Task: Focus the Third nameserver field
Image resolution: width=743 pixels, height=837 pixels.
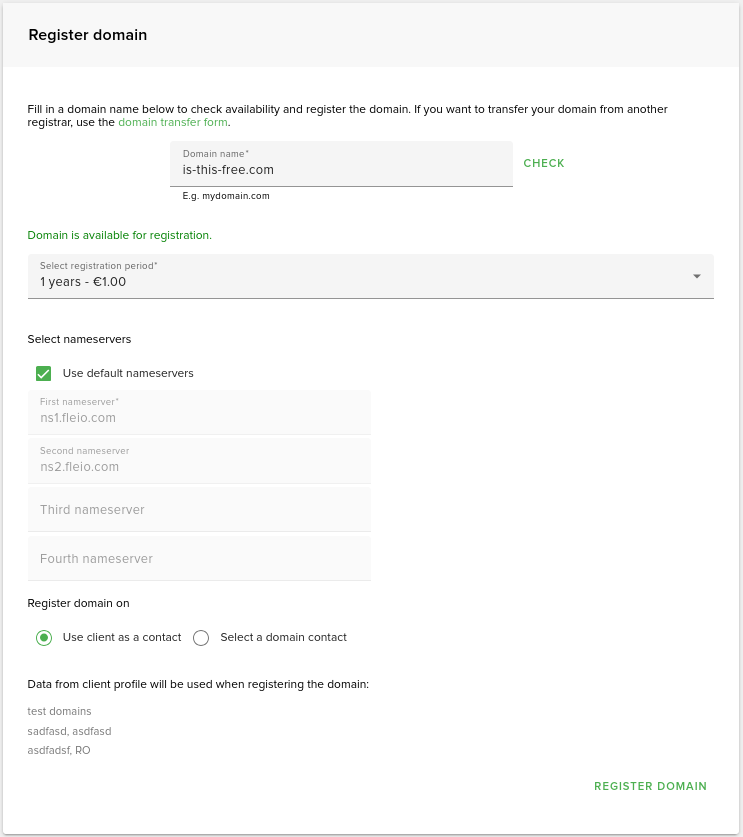Action: 199,510
